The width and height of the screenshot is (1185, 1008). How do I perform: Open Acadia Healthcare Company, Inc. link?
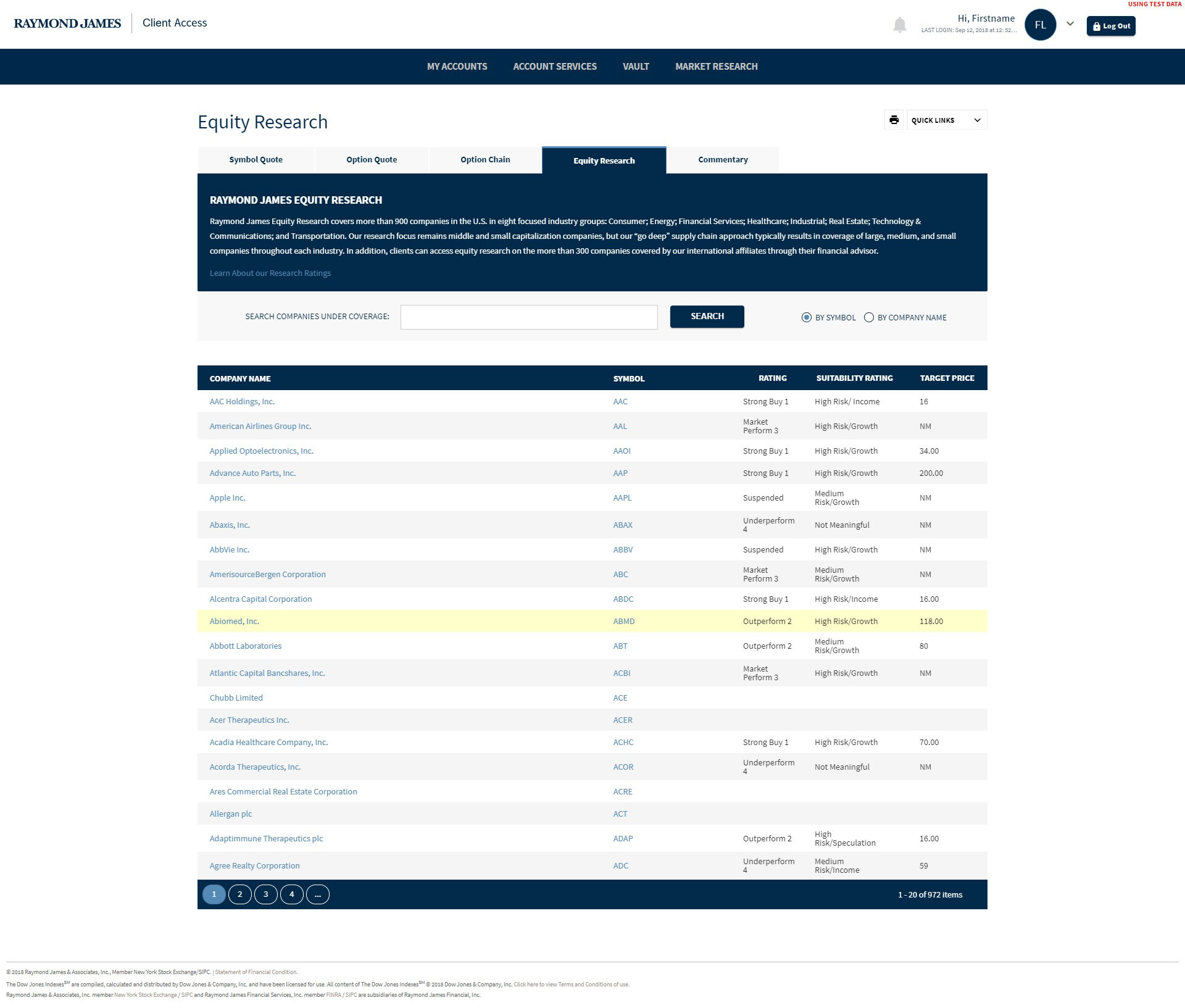click(x=268, y=742)
